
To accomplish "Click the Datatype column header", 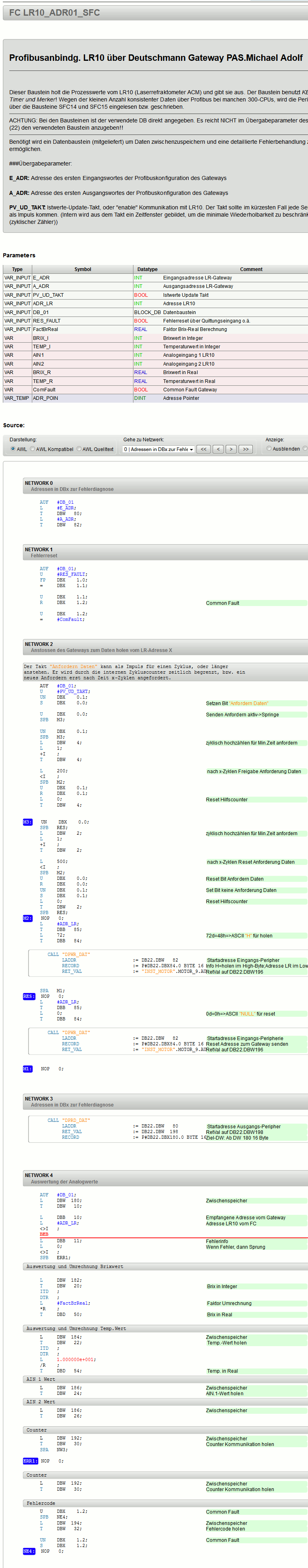I will coord(147,269).
